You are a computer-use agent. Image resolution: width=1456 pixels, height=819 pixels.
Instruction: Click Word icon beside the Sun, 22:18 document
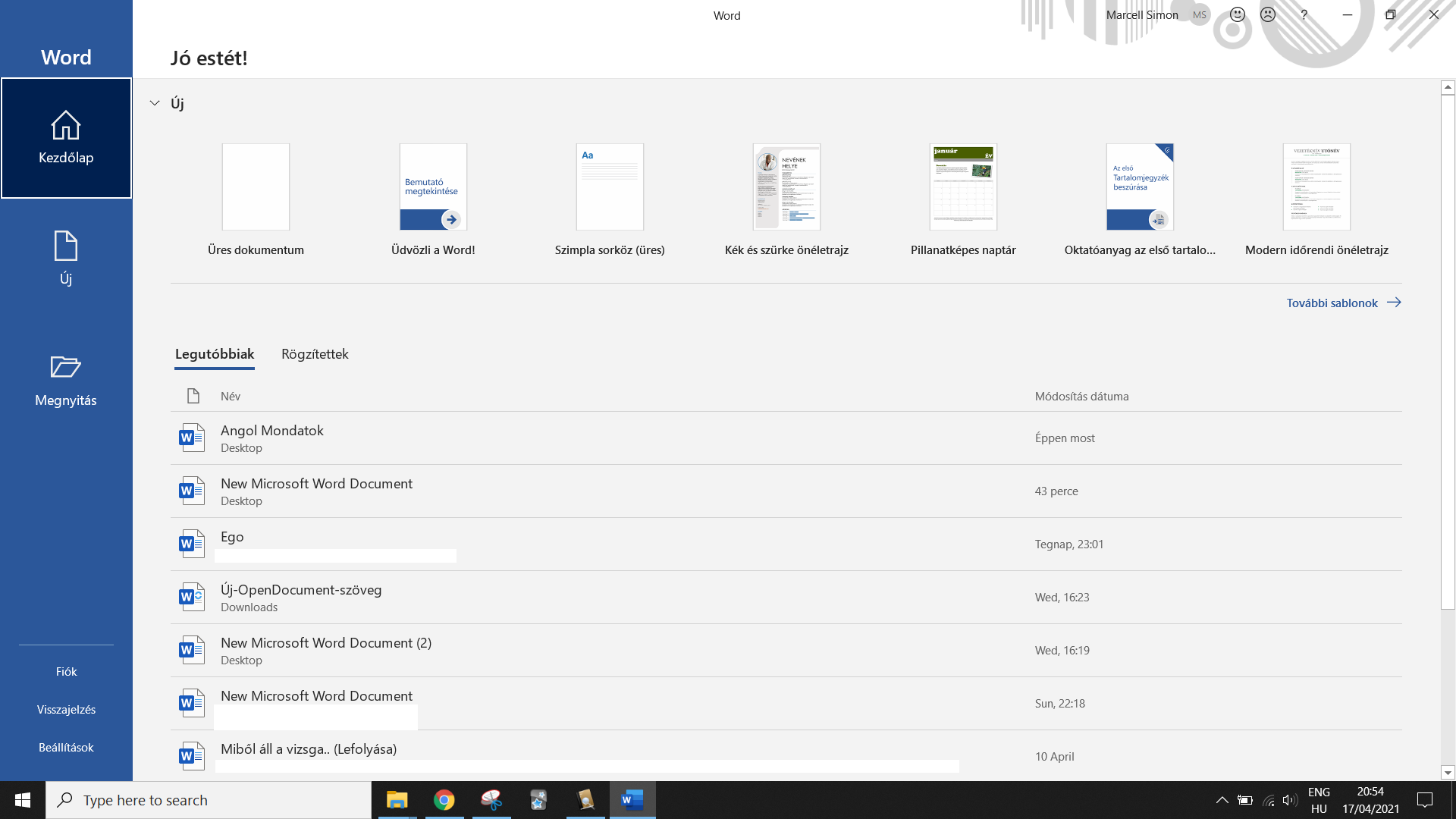pos(192,703)
